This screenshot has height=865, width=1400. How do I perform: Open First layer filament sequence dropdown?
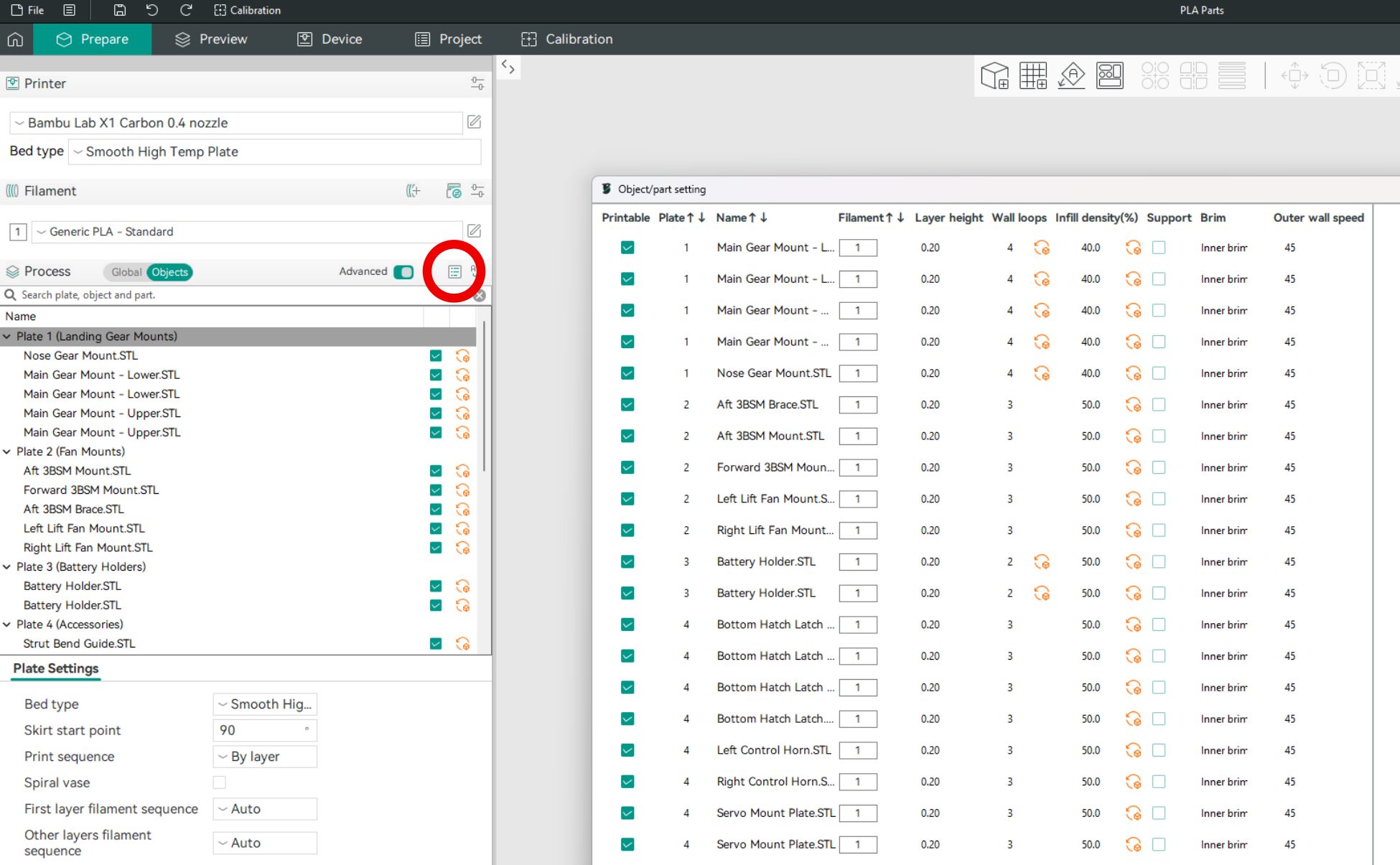pyautogui.click(x=265, y=809)
